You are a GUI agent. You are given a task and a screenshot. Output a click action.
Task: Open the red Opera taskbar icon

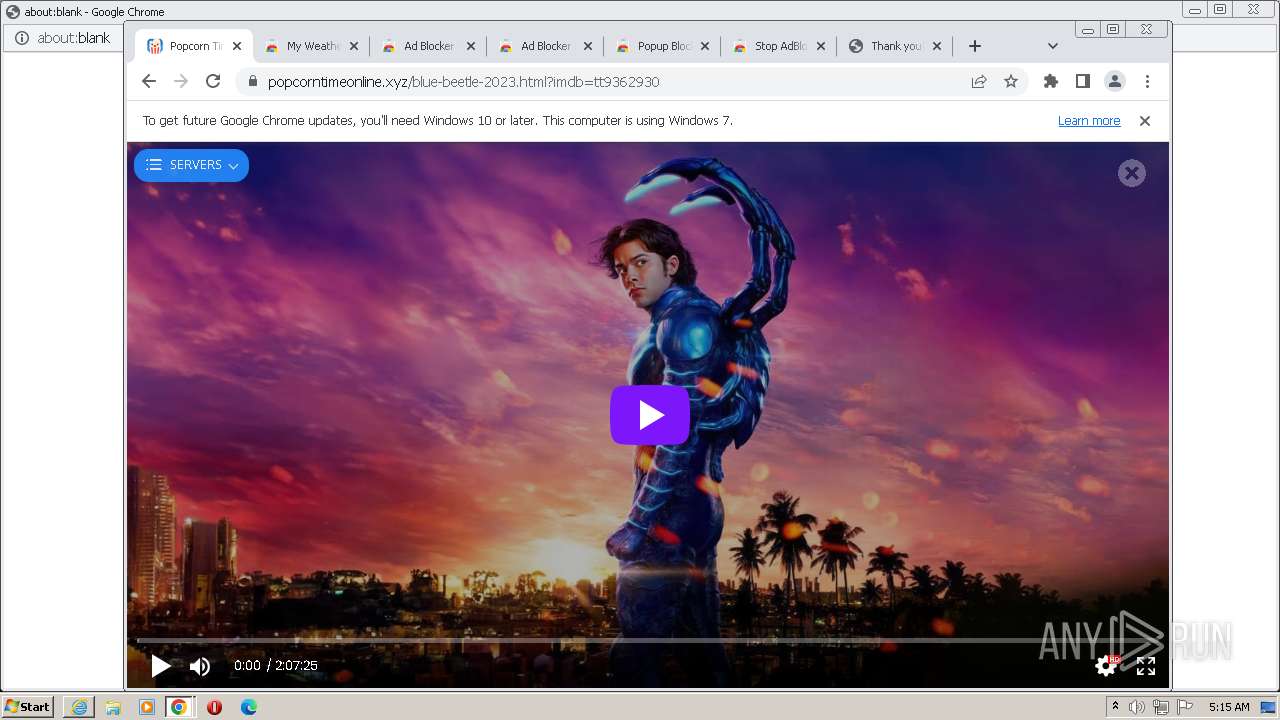click(214, 707)
